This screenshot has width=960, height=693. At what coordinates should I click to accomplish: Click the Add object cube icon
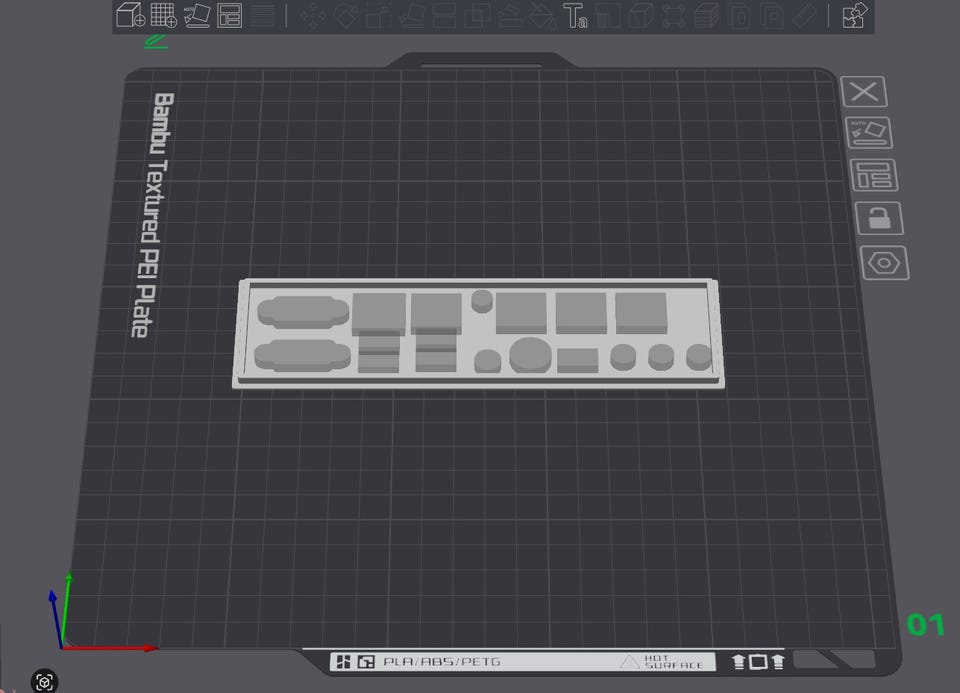point(130,15)
